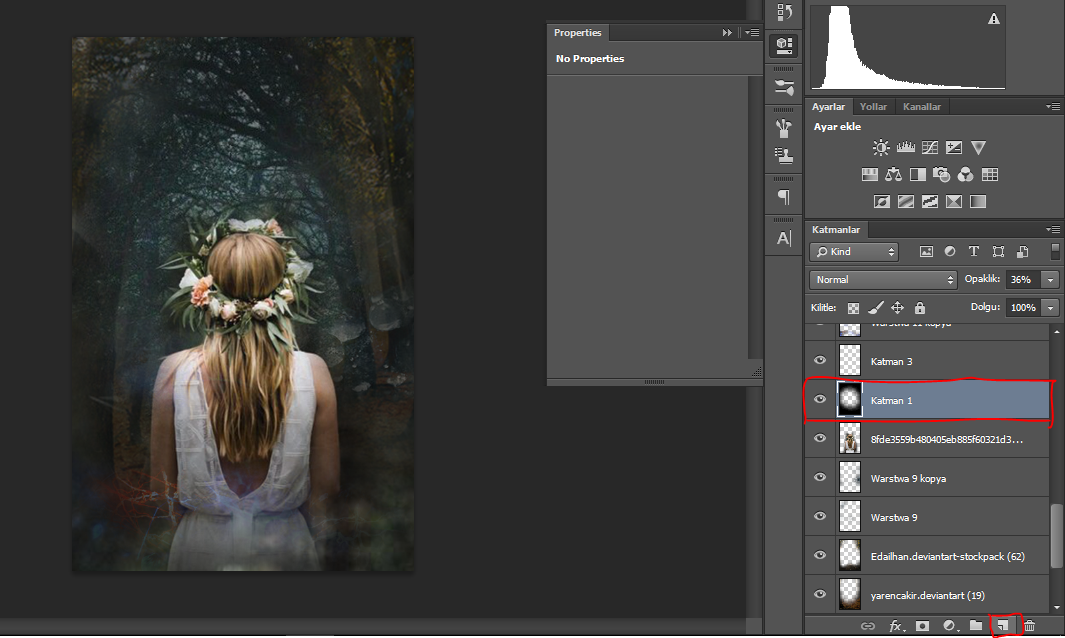Add a Gradient Map adjustment

click(x=978, y=201)
